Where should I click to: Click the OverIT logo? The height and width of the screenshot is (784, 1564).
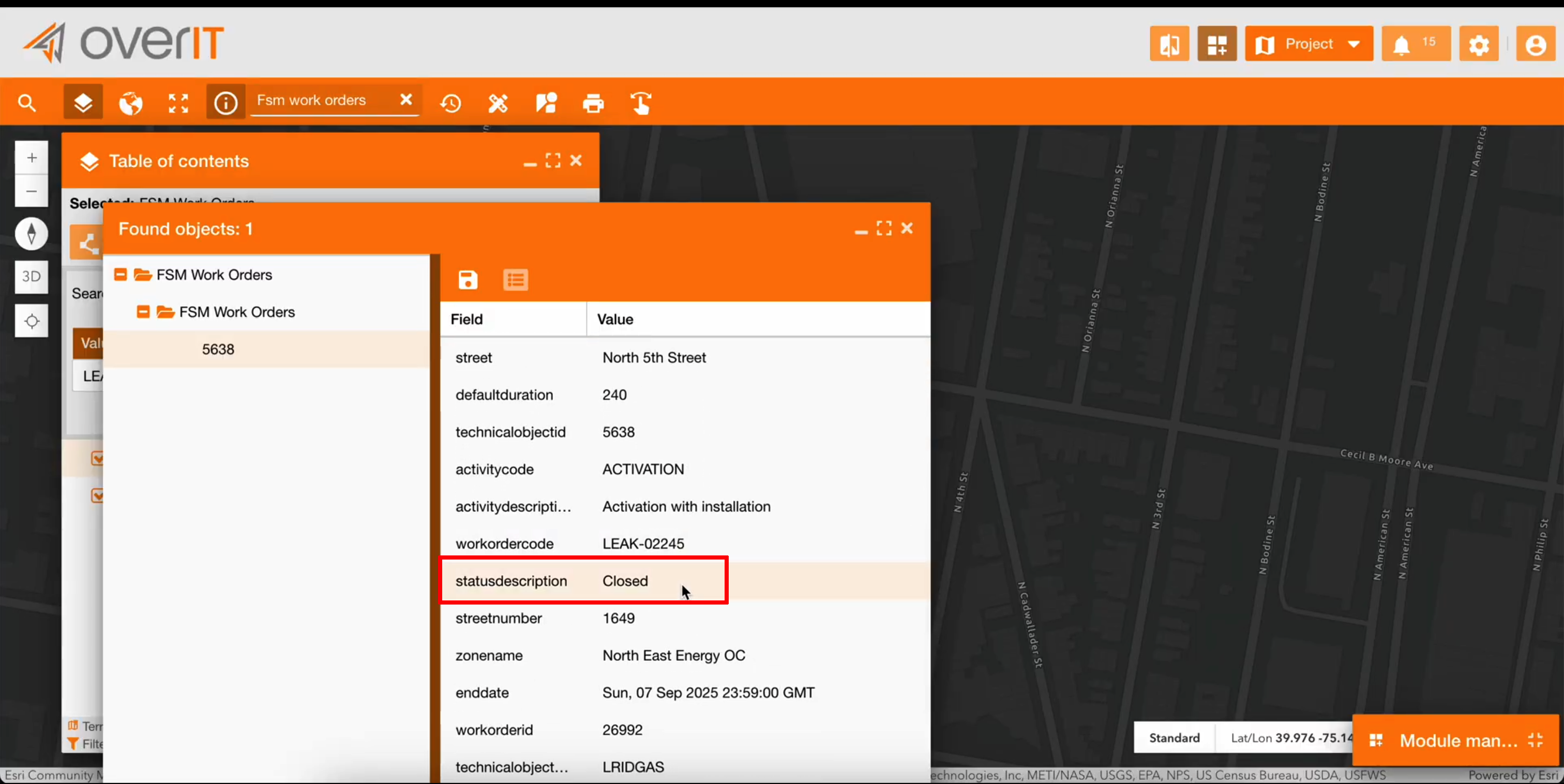point(124,42)
